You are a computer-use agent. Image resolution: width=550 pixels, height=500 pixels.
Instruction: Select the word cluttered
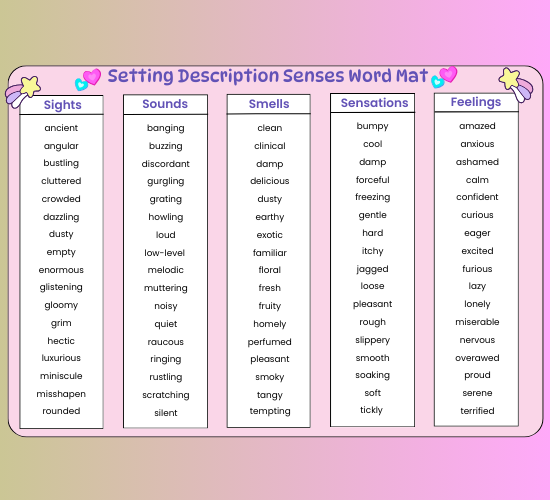tap(61, 181)
